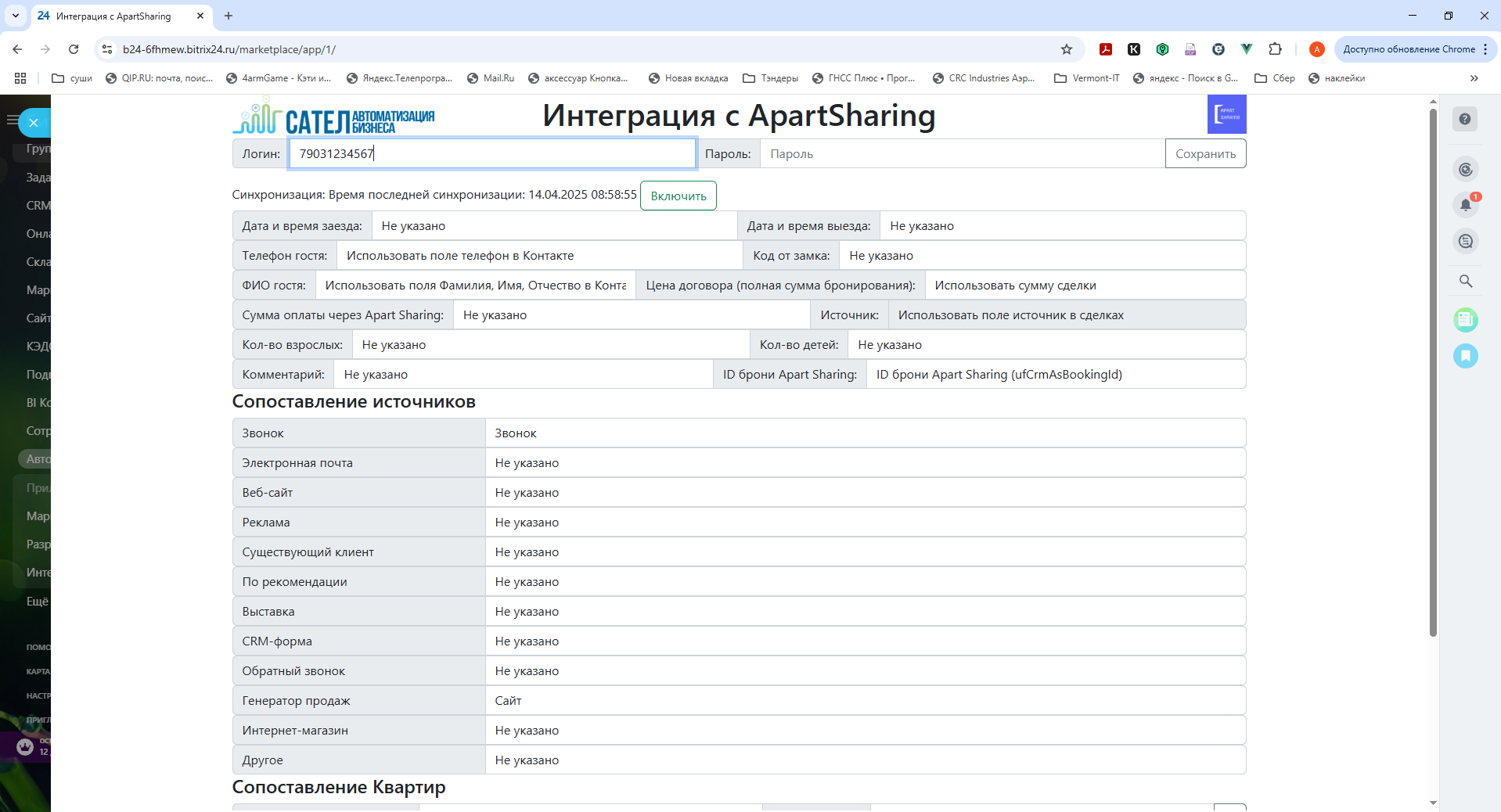Choose mapping for 'Электронная почта' source

(x=865, y=463)
